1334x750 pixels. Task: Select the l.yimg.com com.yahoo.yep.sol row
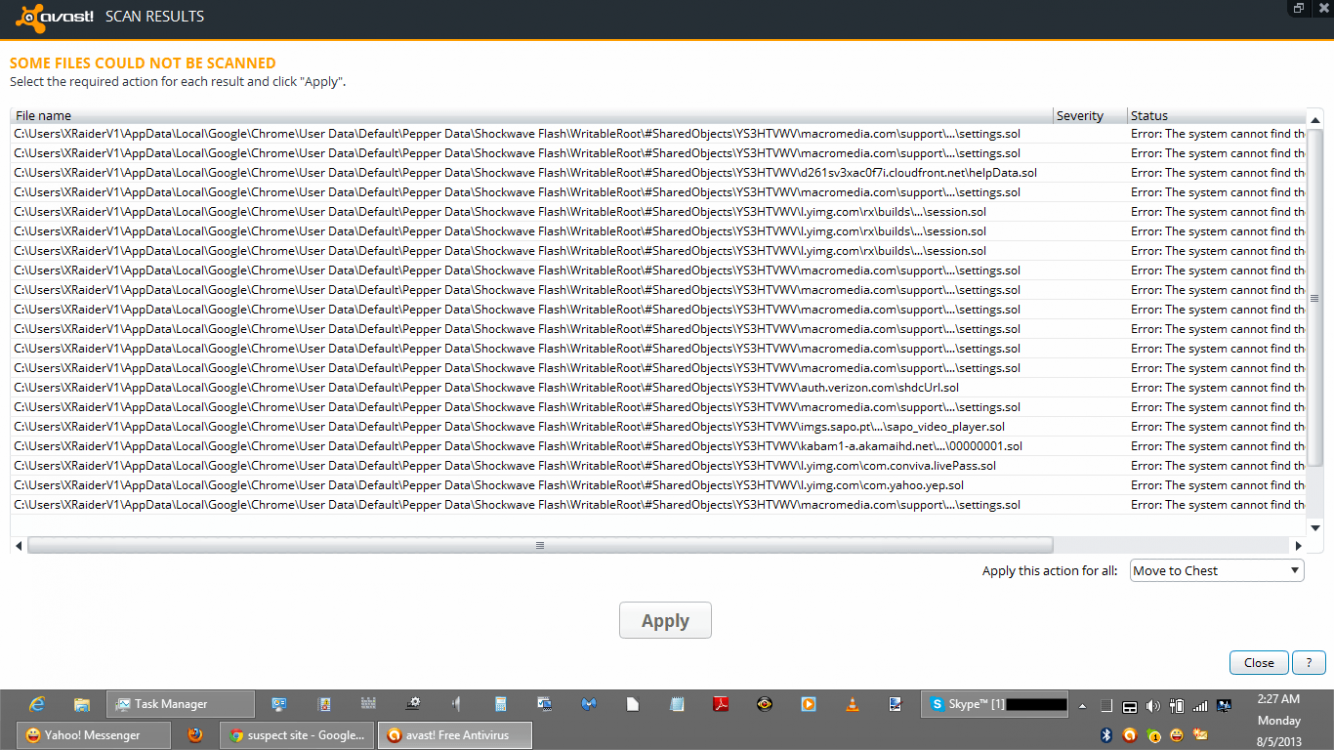pyautogui.click(x=658, y=485)
